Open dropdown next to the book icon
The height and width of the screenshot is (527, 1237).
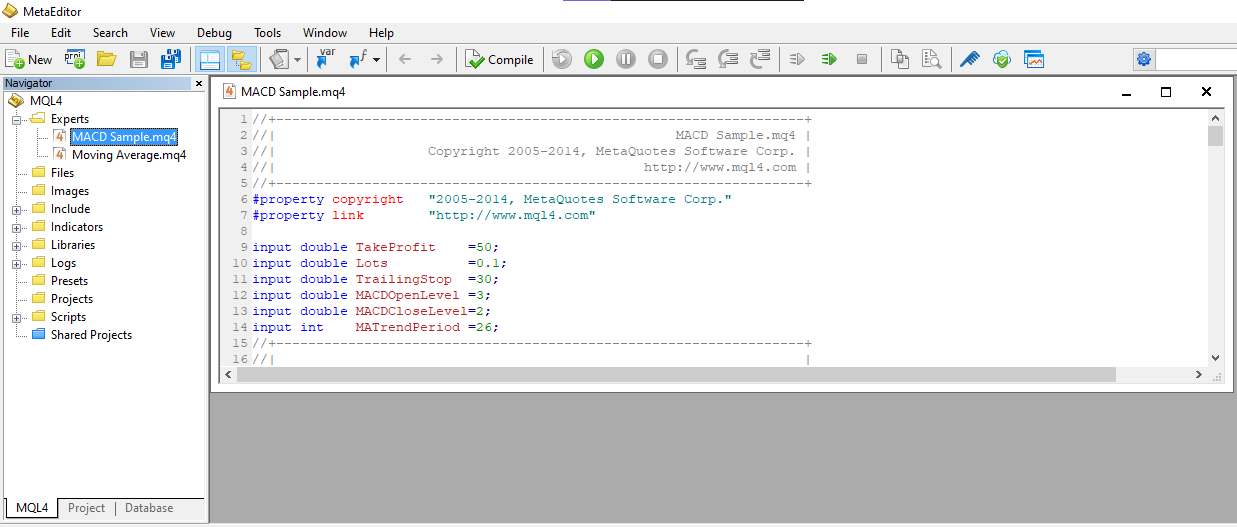297,60
